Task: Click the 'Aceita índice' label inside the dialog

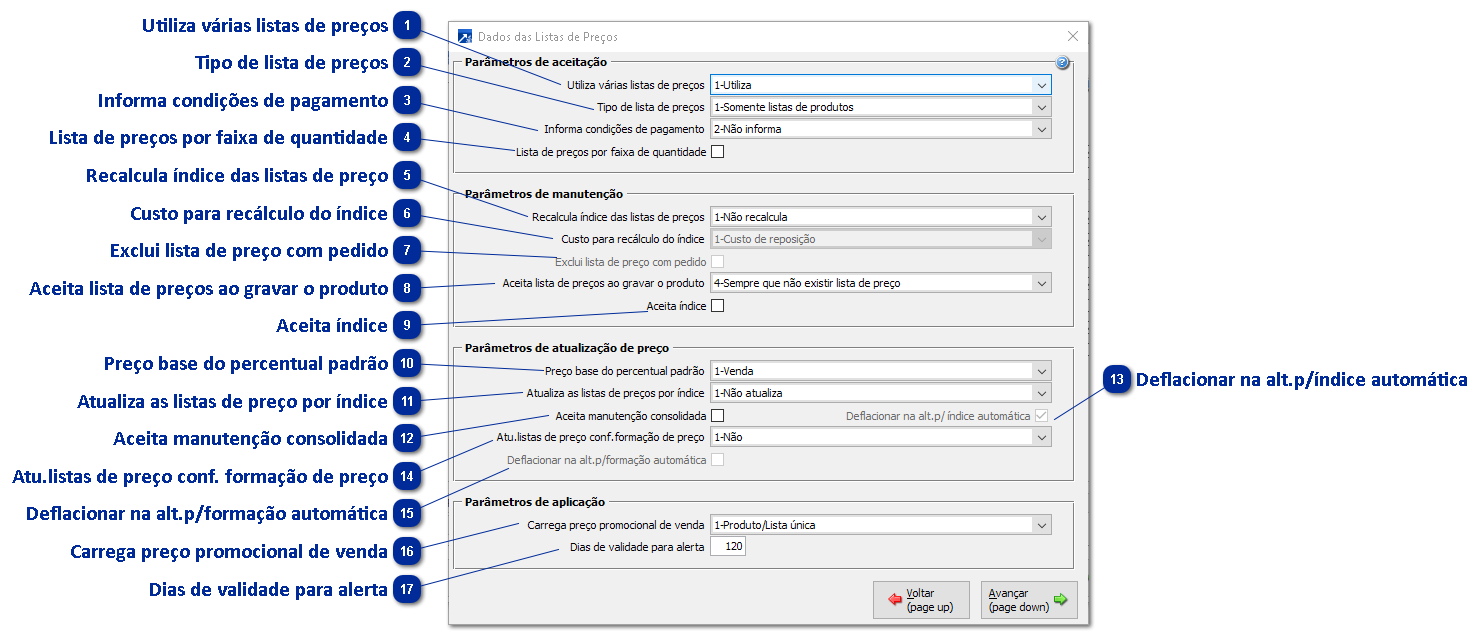Action: coord(676,306)
